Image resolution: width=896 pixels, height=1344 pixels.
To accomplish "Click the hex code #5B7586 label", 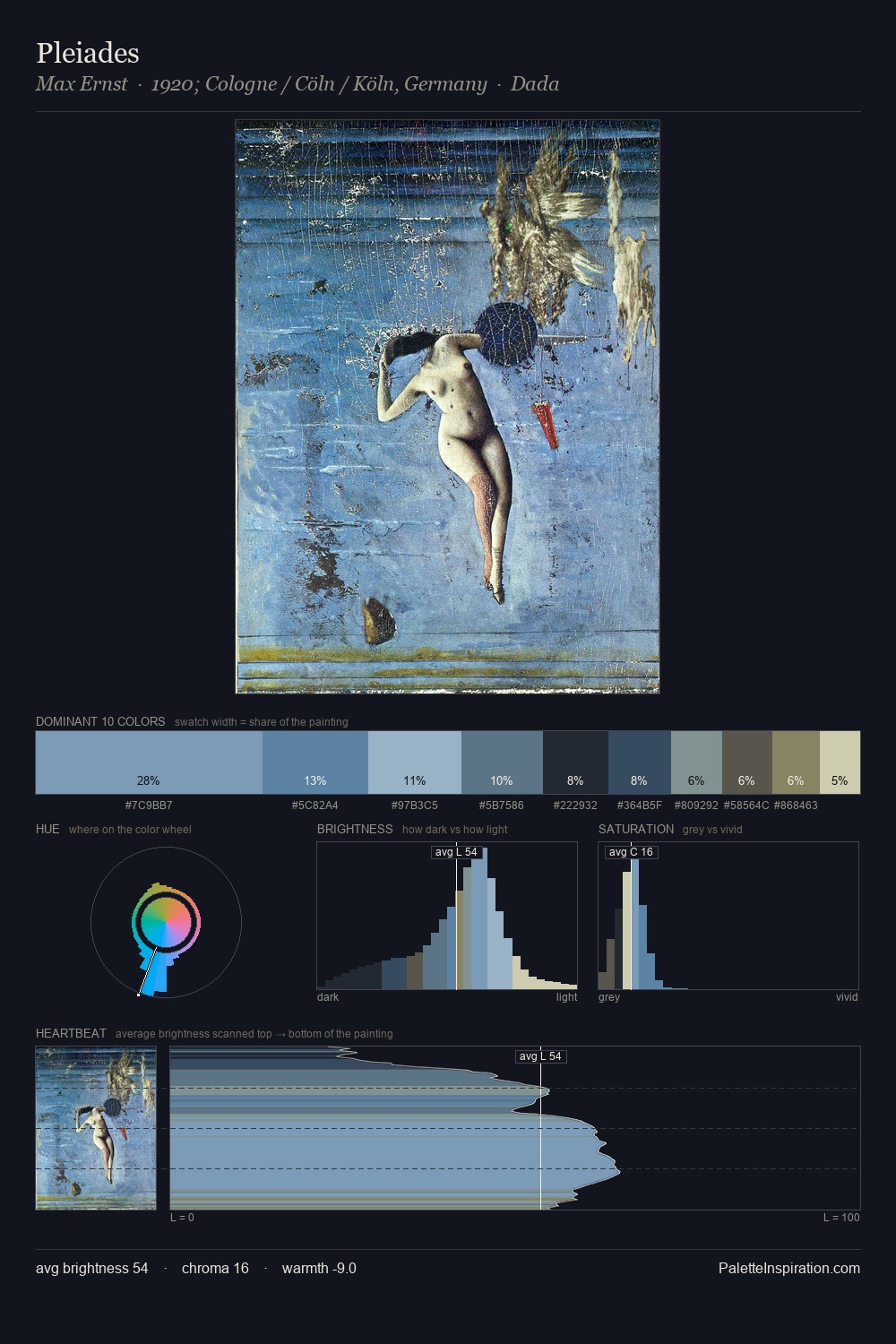I will (502, 806).
